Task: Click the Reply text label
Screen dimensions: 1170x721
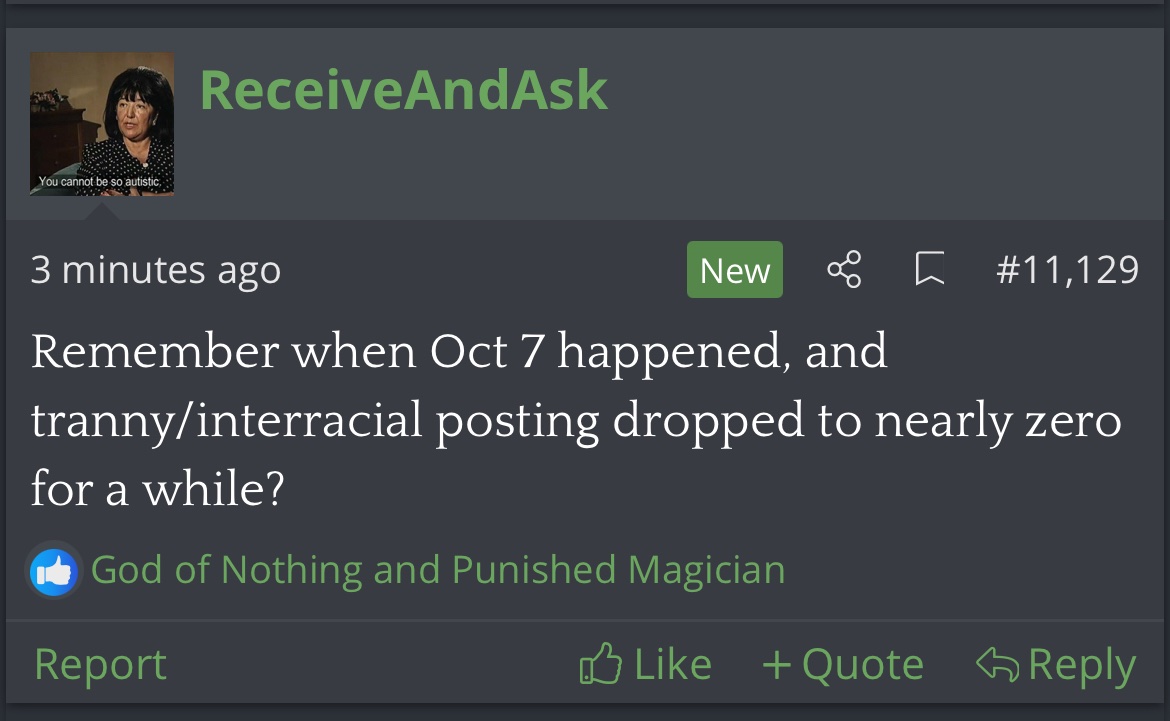Action: (1082, 665)
